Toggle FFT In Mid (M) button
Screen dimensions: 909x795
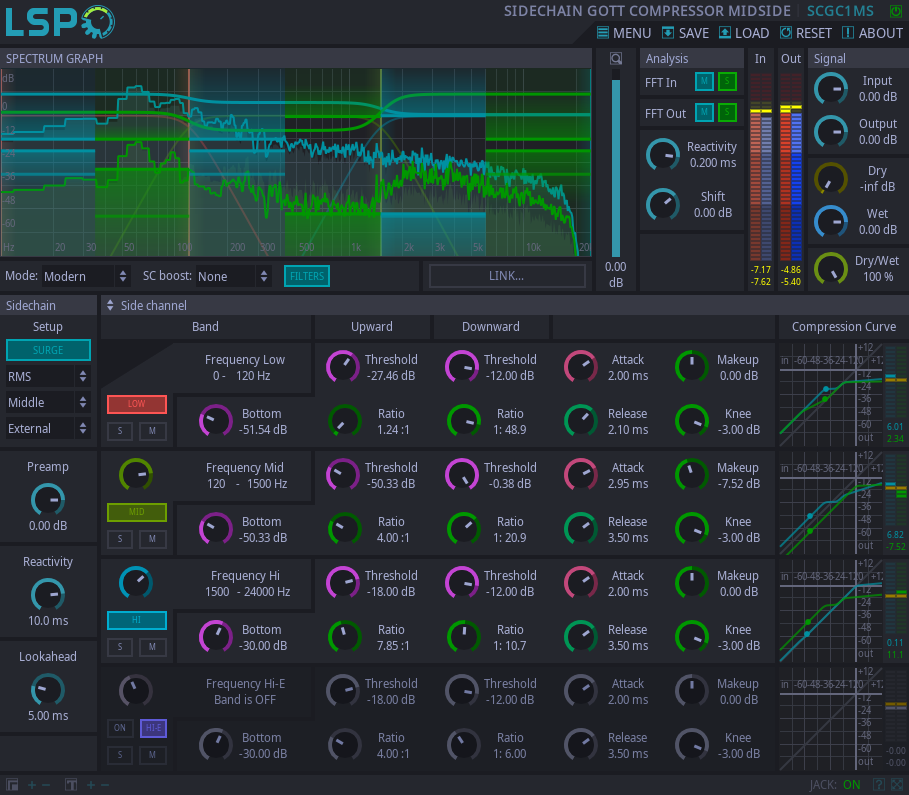pos(704,82)
